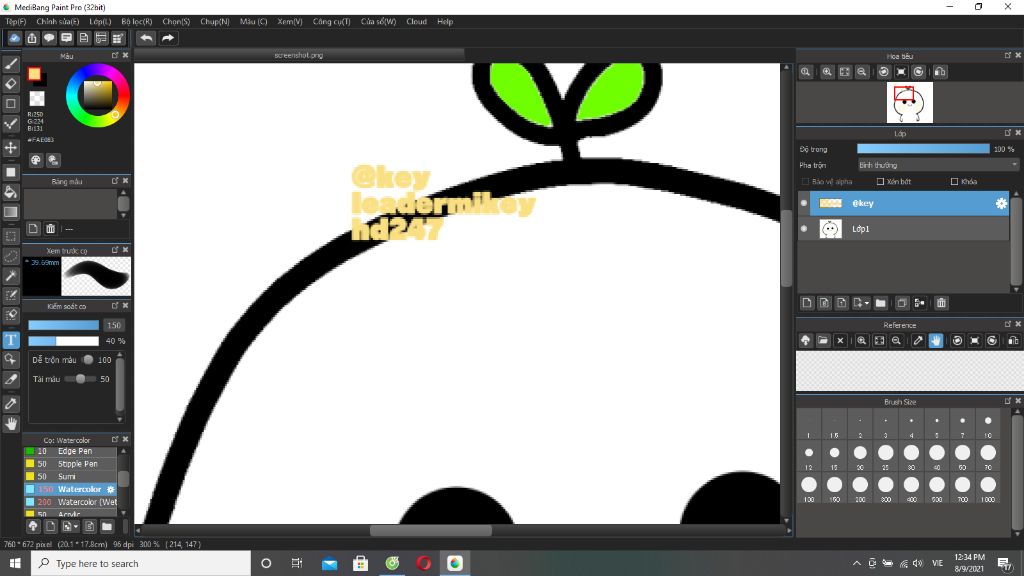Screen dimensions: 1024x576
Task: Open the Windows Start menu
Action: (15, 563)
